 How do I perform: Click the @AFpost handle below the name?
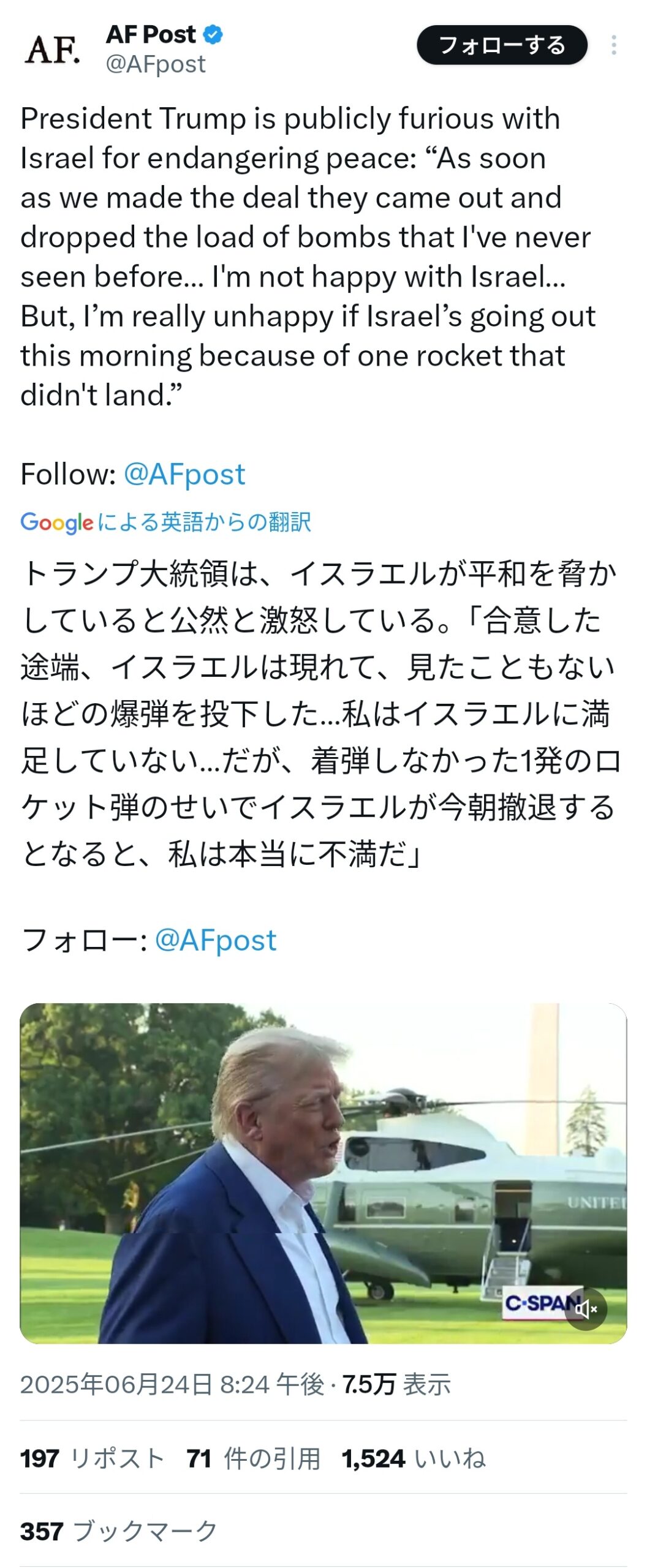(156, 64)
